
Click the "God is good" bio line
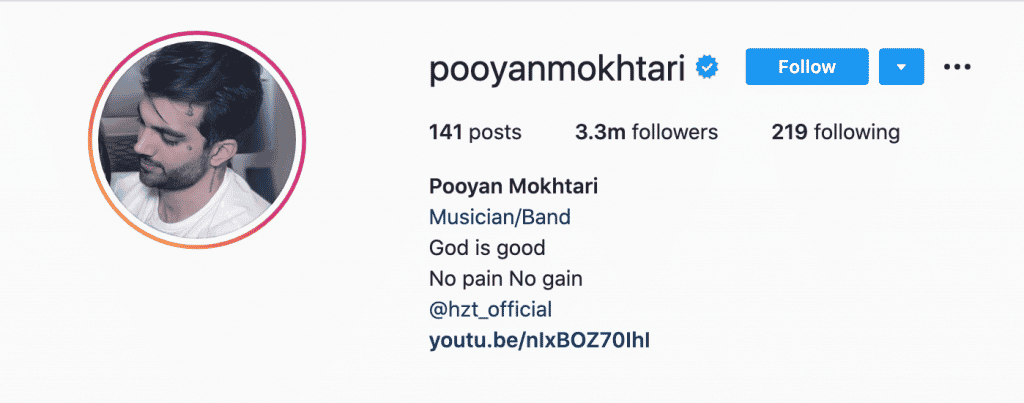[x=487, y=247]
